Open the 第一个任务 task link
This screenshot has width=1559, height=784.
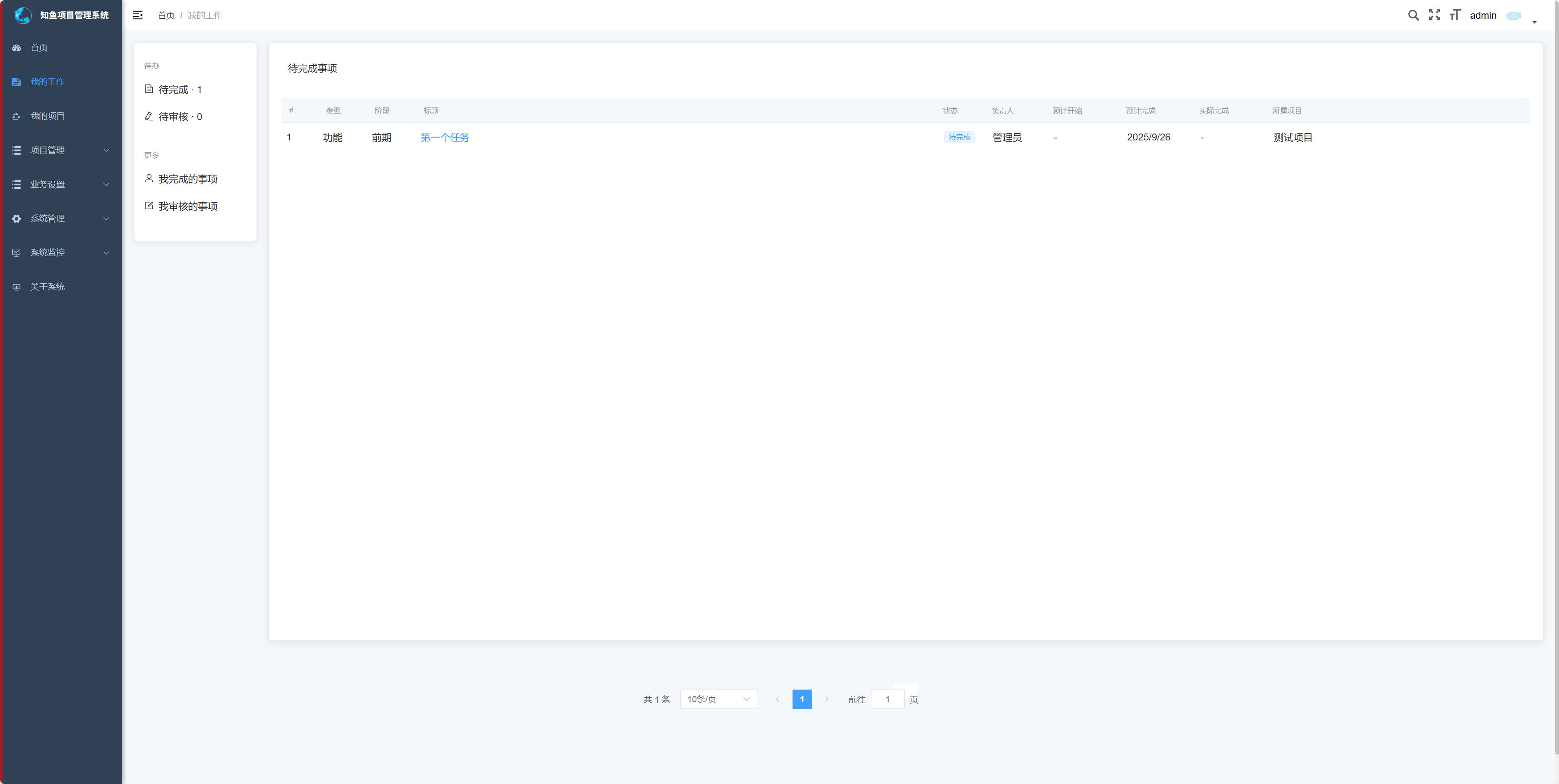tap(444, 137)
